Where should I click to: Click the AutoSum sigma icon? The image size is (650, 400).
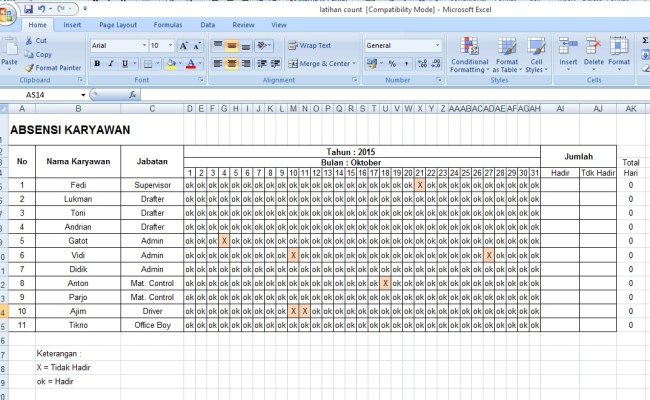pos(645,40)
